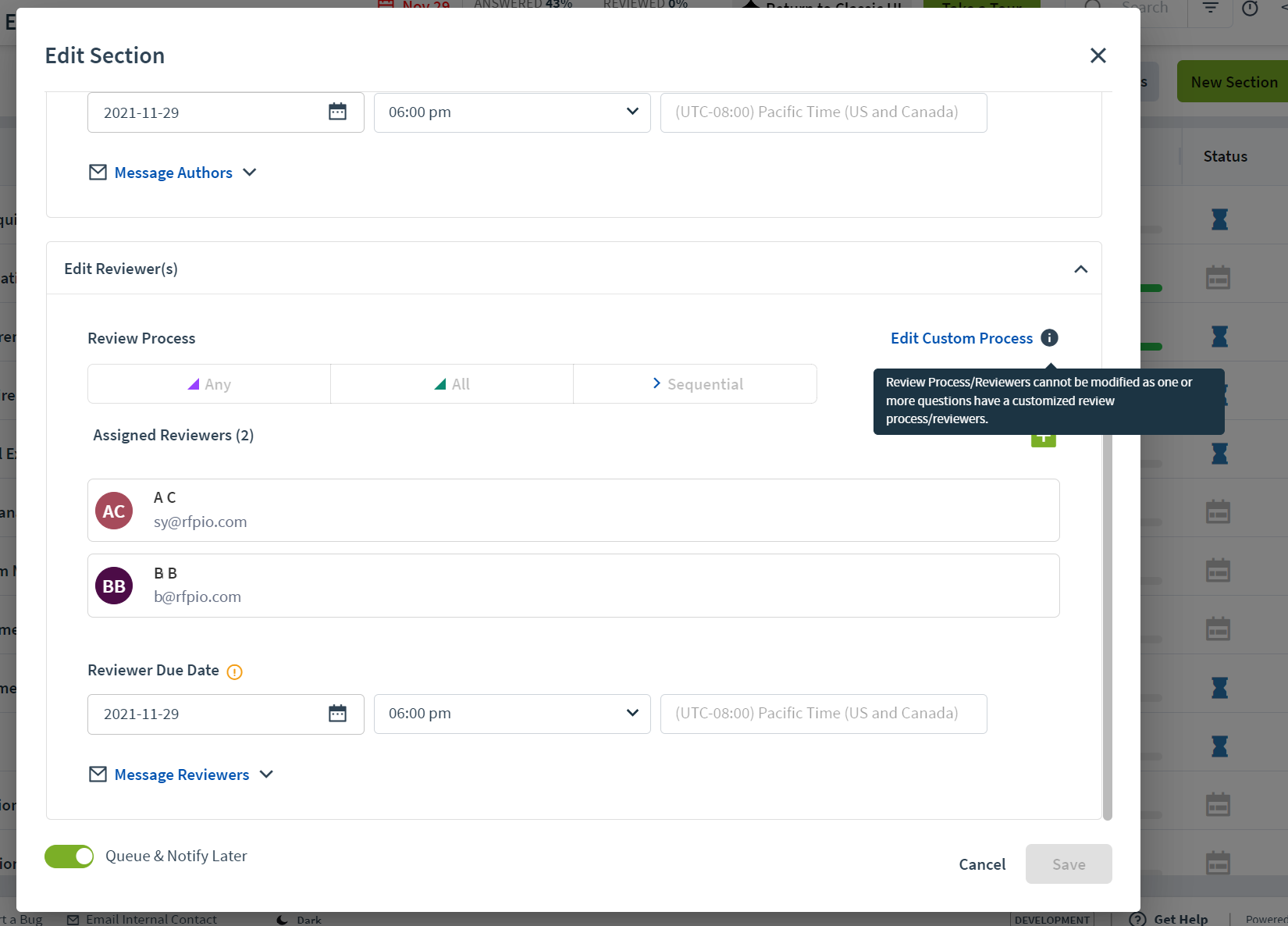Click the AC reviewer avatar
This screenshot has width=1288, height=926.
pos(114,511)
